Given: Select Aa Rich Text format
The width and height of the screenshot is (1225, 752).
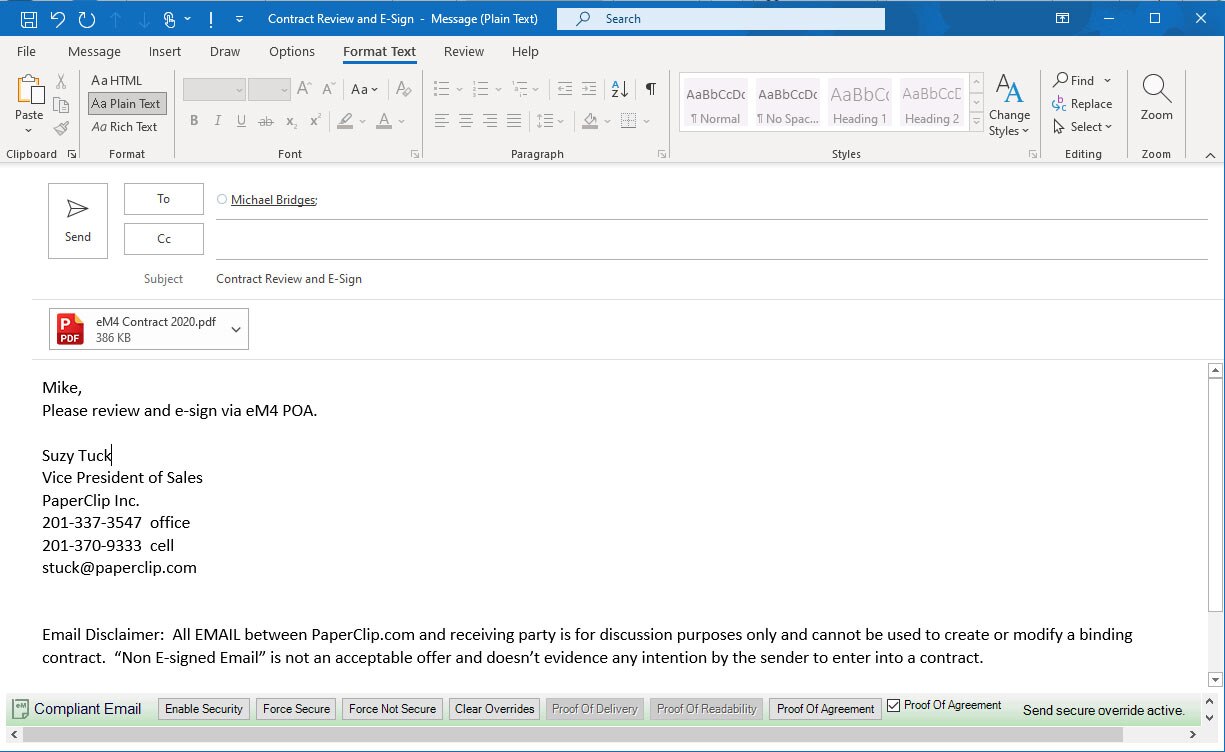Looking at the screenshot, I should 125,127.
